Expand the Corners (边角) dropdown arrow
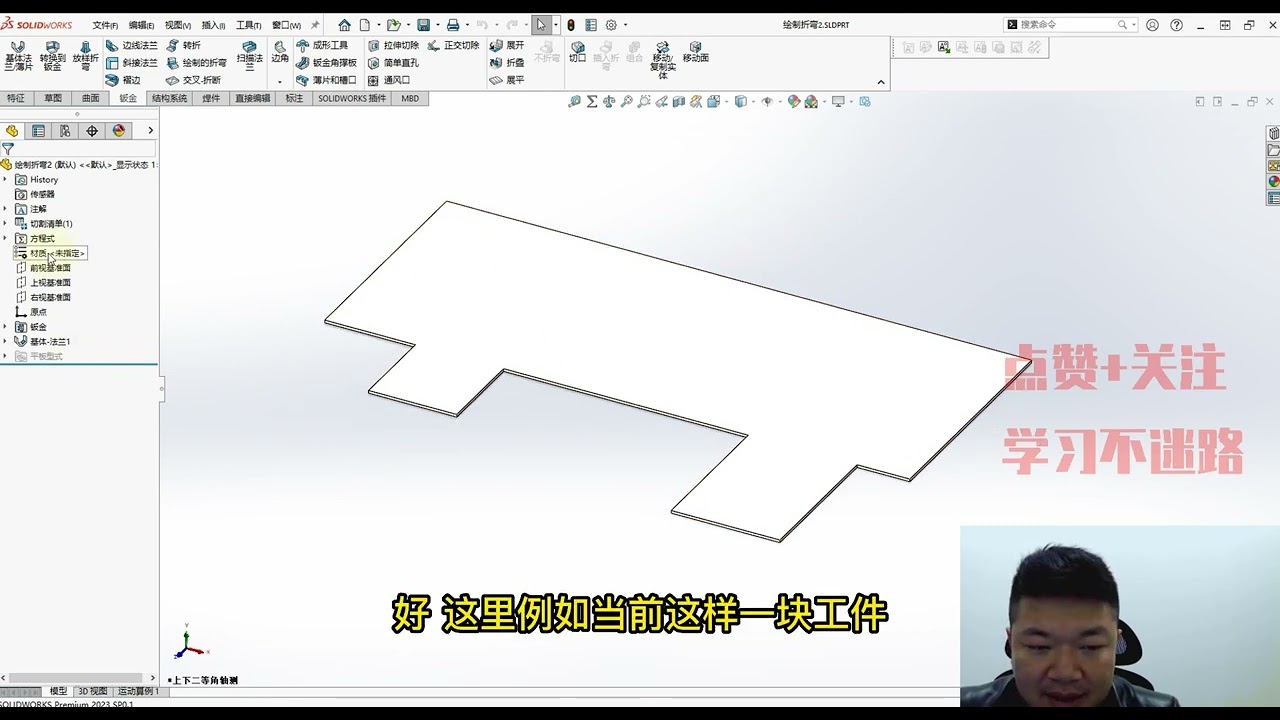The width and height of the screenshot is (1280, 720). click(279, 81)
